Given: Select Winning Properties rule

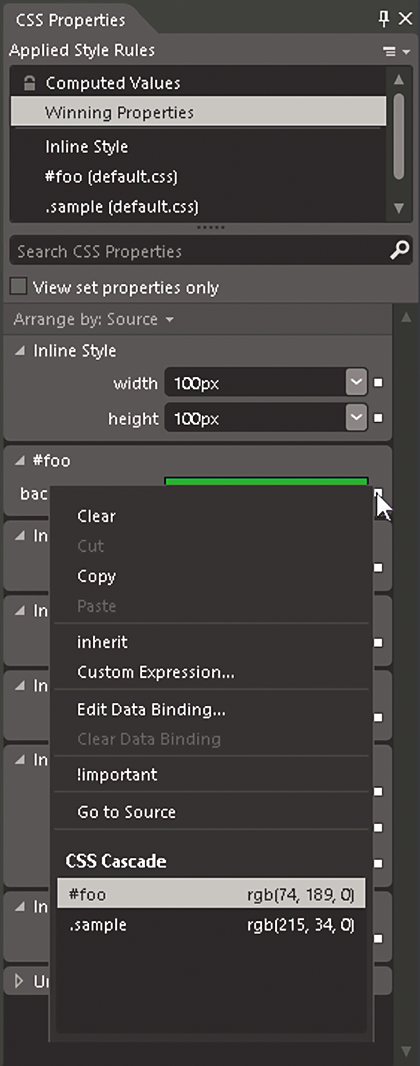Looking at the screenshot, I should [198, 112].
